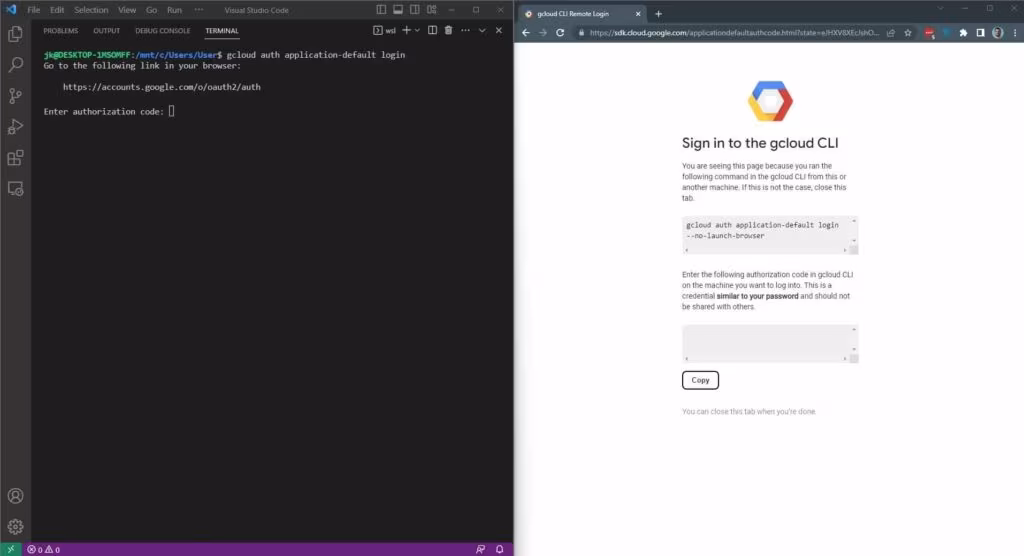
Task: Switch to the PROBLEMS tab
Action: click(60, 31)
